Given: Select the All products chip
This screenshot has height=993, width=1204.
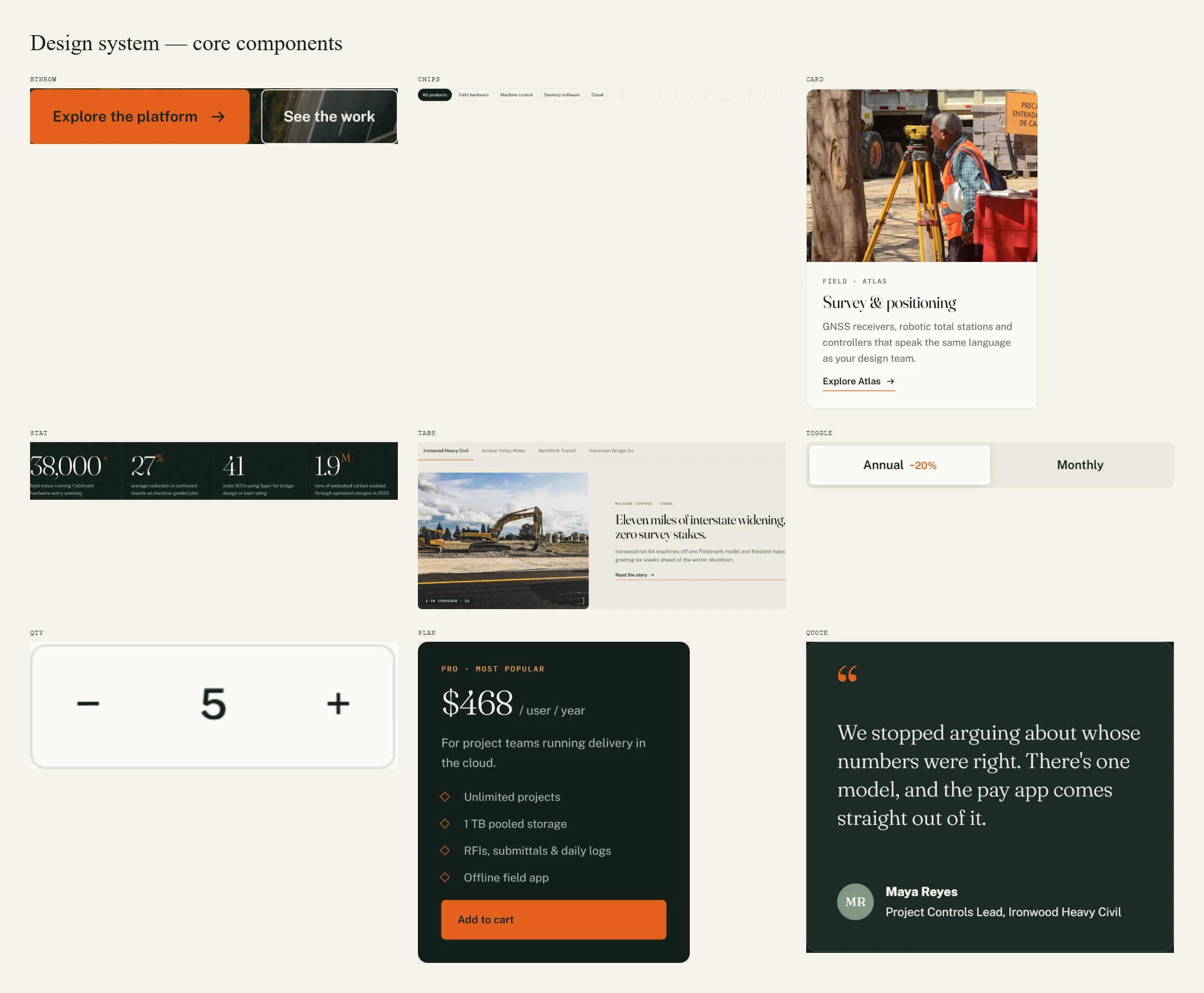Looking at the screenshot, I should [435, 95].
